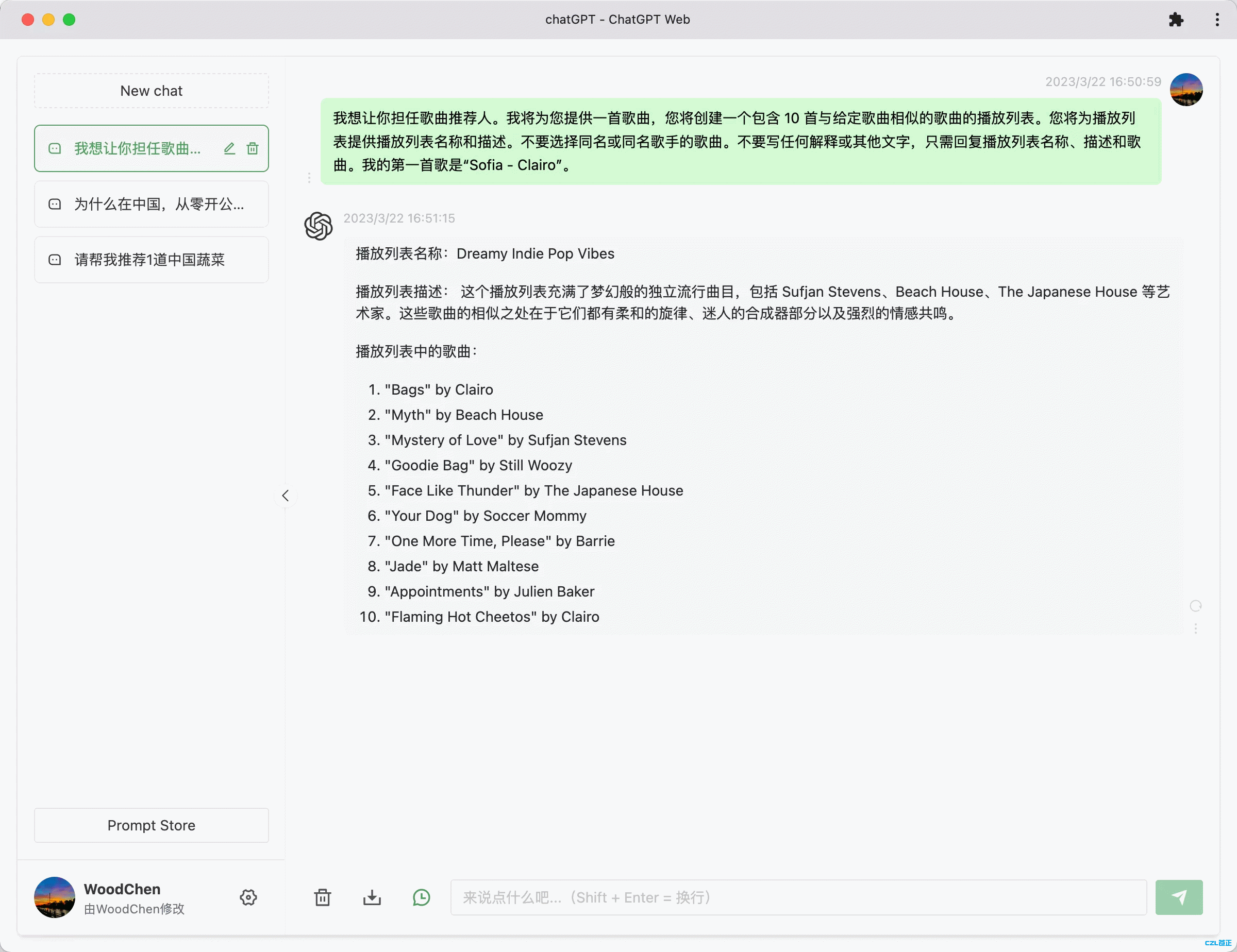Click 由WoodChen修改 subtitle text
The width and height of the screenshot is (1237, 952).
coord(134,908)
